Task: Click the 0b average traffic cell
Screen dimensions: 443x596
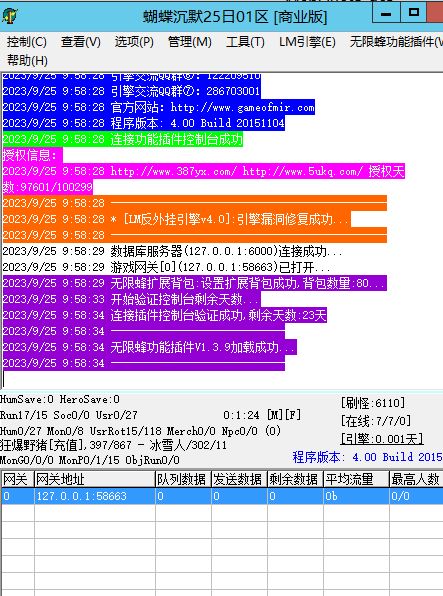Action: [356, 496]
